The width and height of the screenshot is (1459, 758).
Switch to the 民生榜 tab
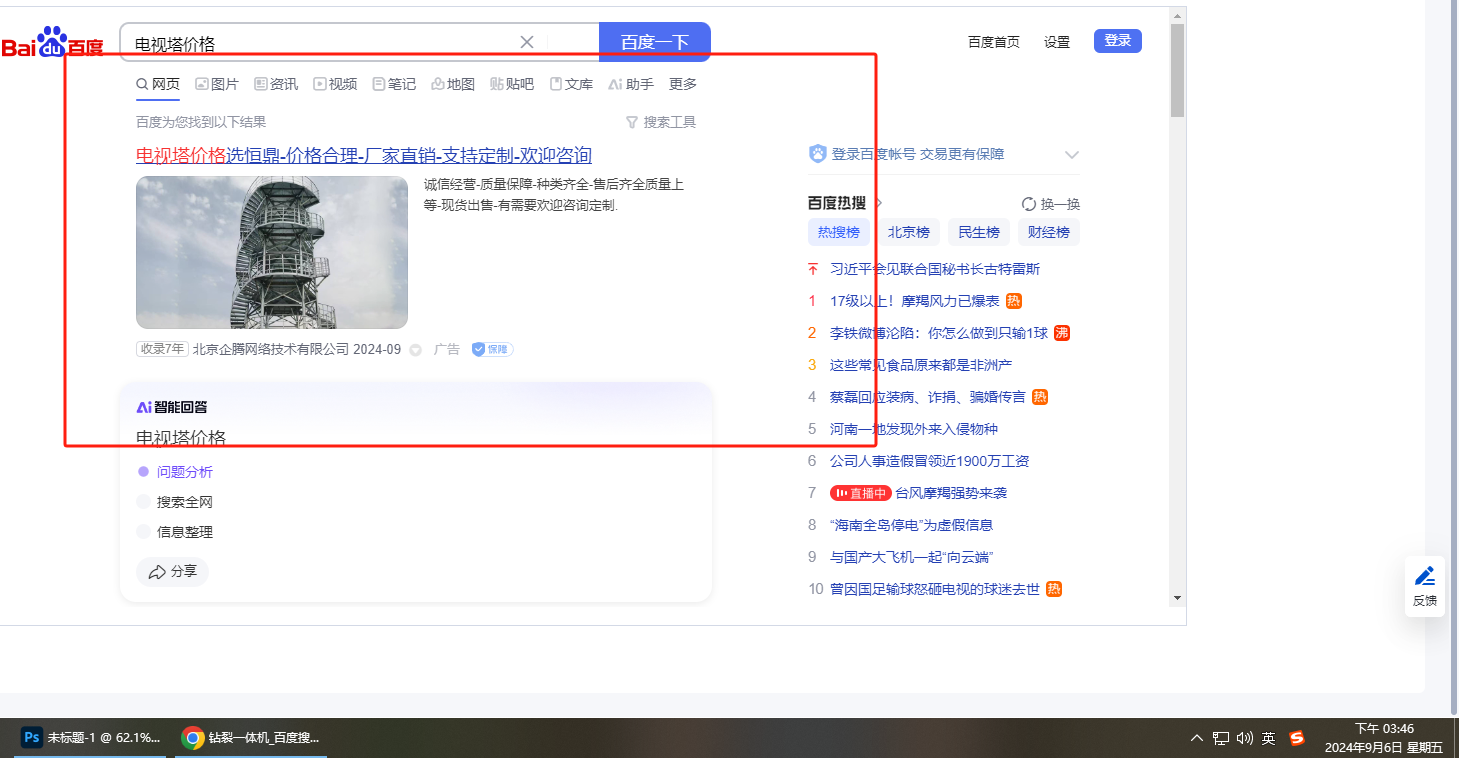979,232
